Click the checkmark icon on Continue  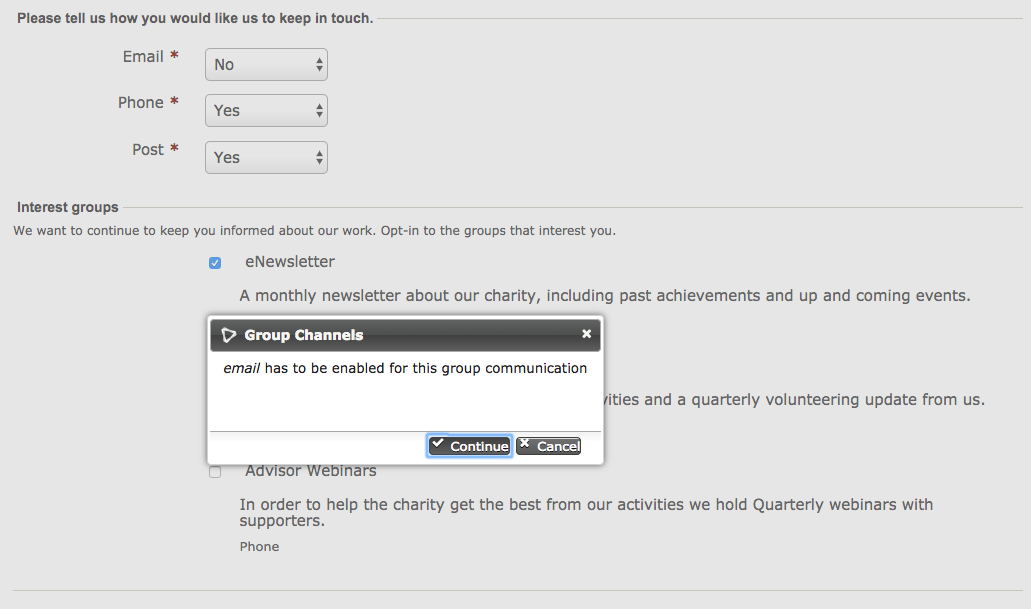tap(438, 443)
